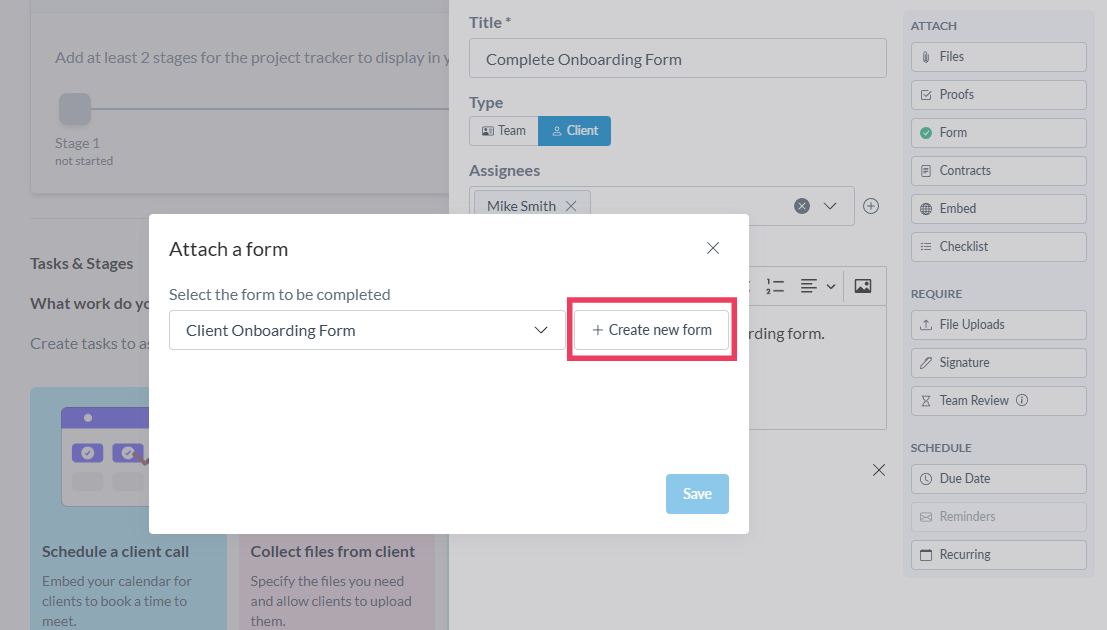Click the Create new form button
Screen dimensions: 1107x630
[651, 330]
